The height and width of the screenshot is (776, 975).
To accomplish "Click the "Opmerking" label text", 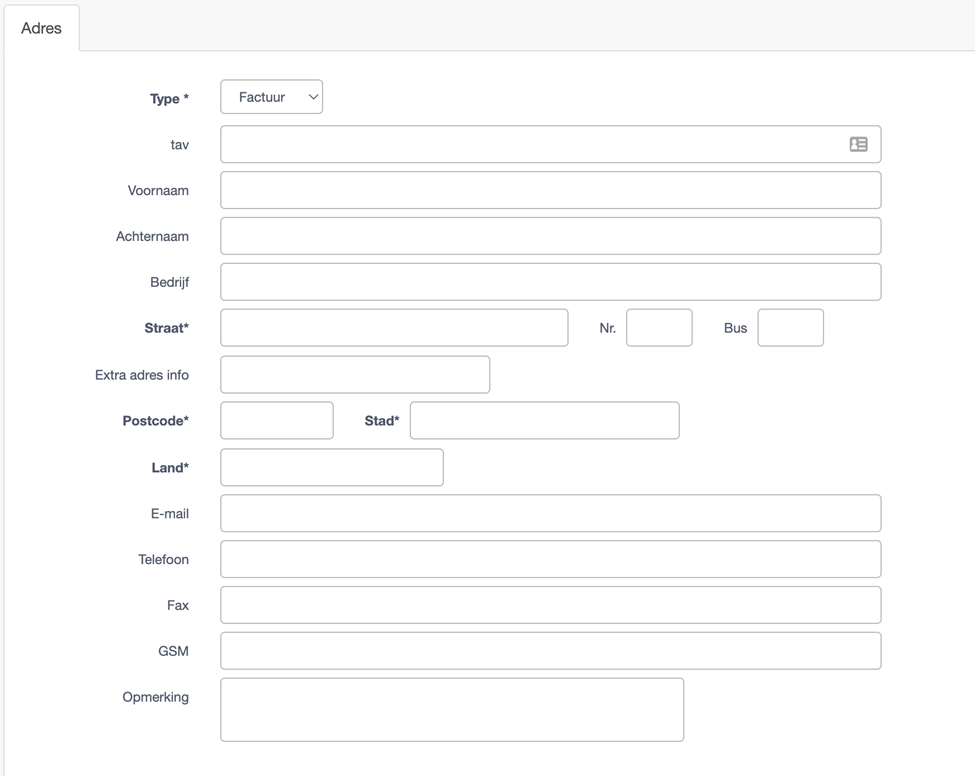I will click(155, 698).
